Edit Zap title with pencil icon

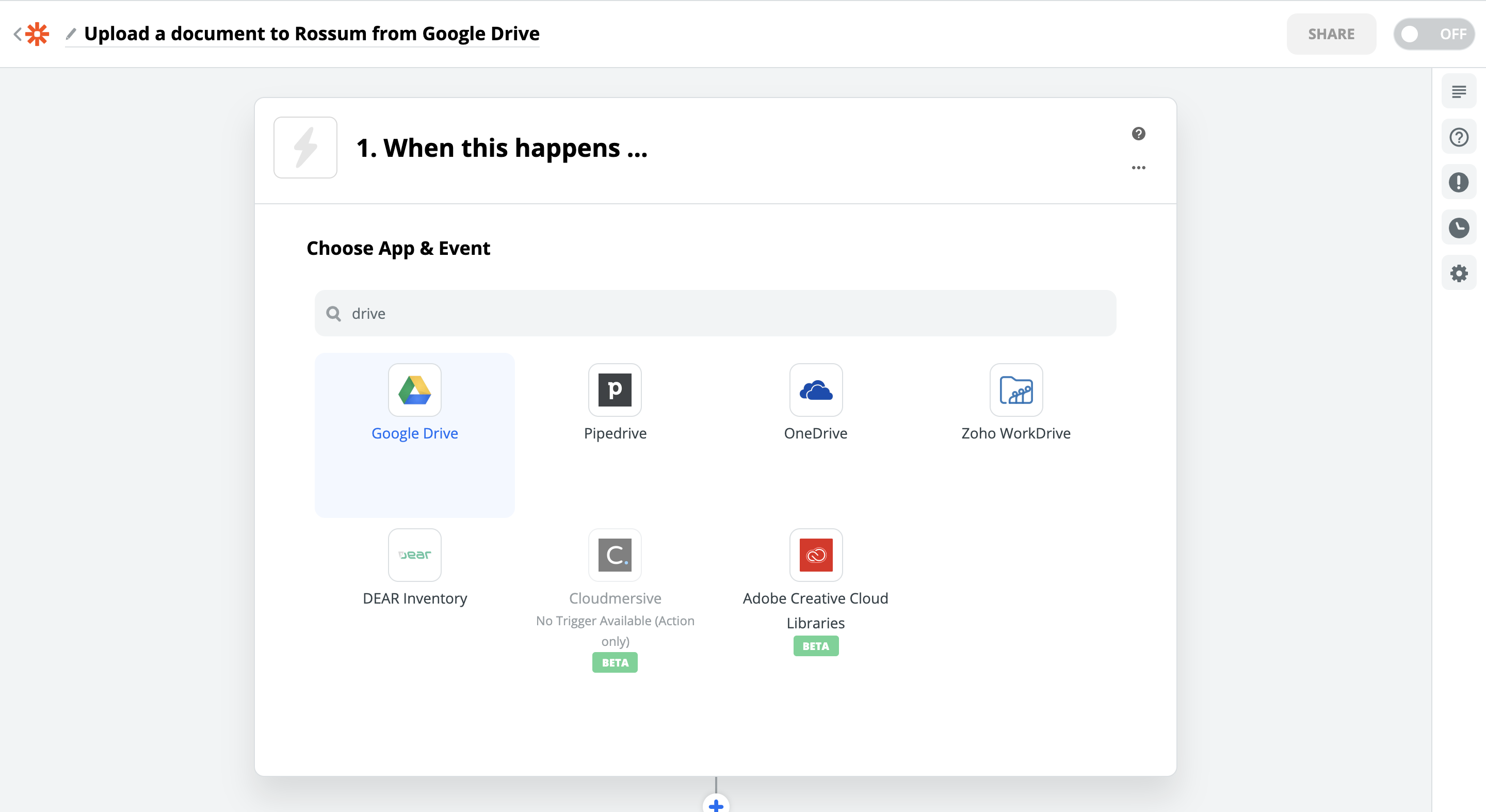click(71, 34)
